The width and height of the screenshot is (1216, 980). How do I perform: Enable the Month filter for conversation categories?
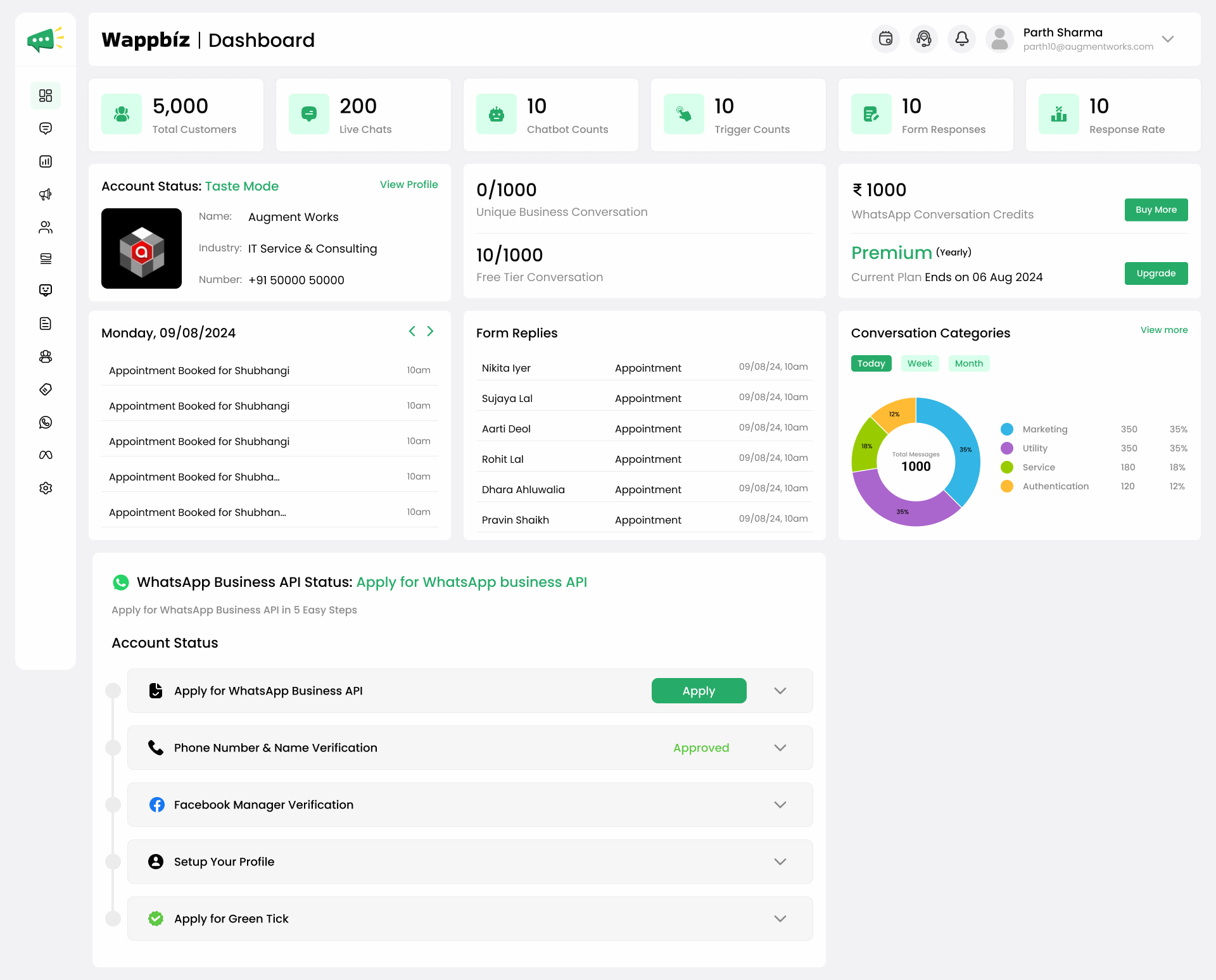pyautogui.click(x=968, y=363)
